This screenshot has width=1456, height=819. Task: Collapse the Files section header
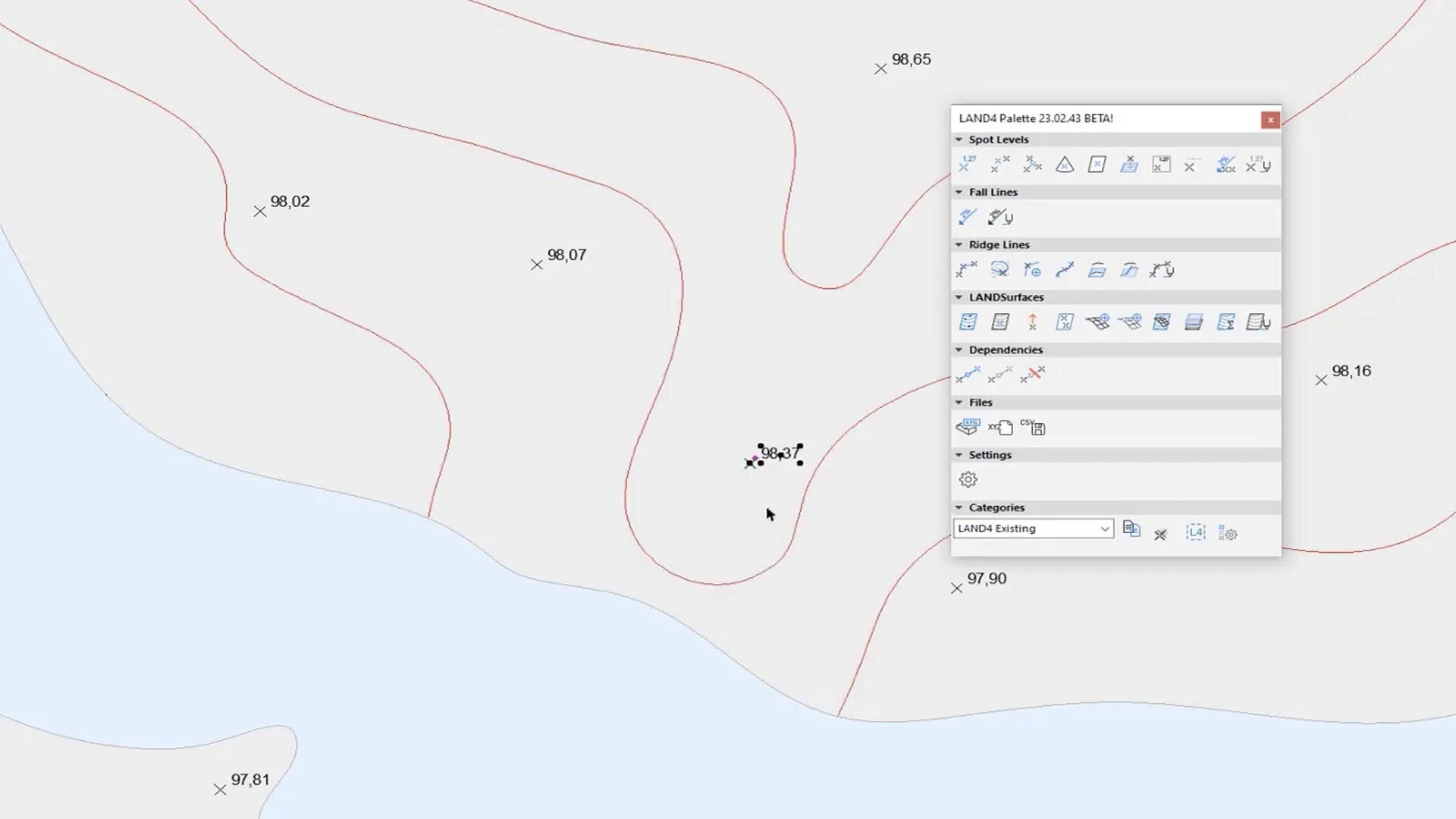pos(959,403)
